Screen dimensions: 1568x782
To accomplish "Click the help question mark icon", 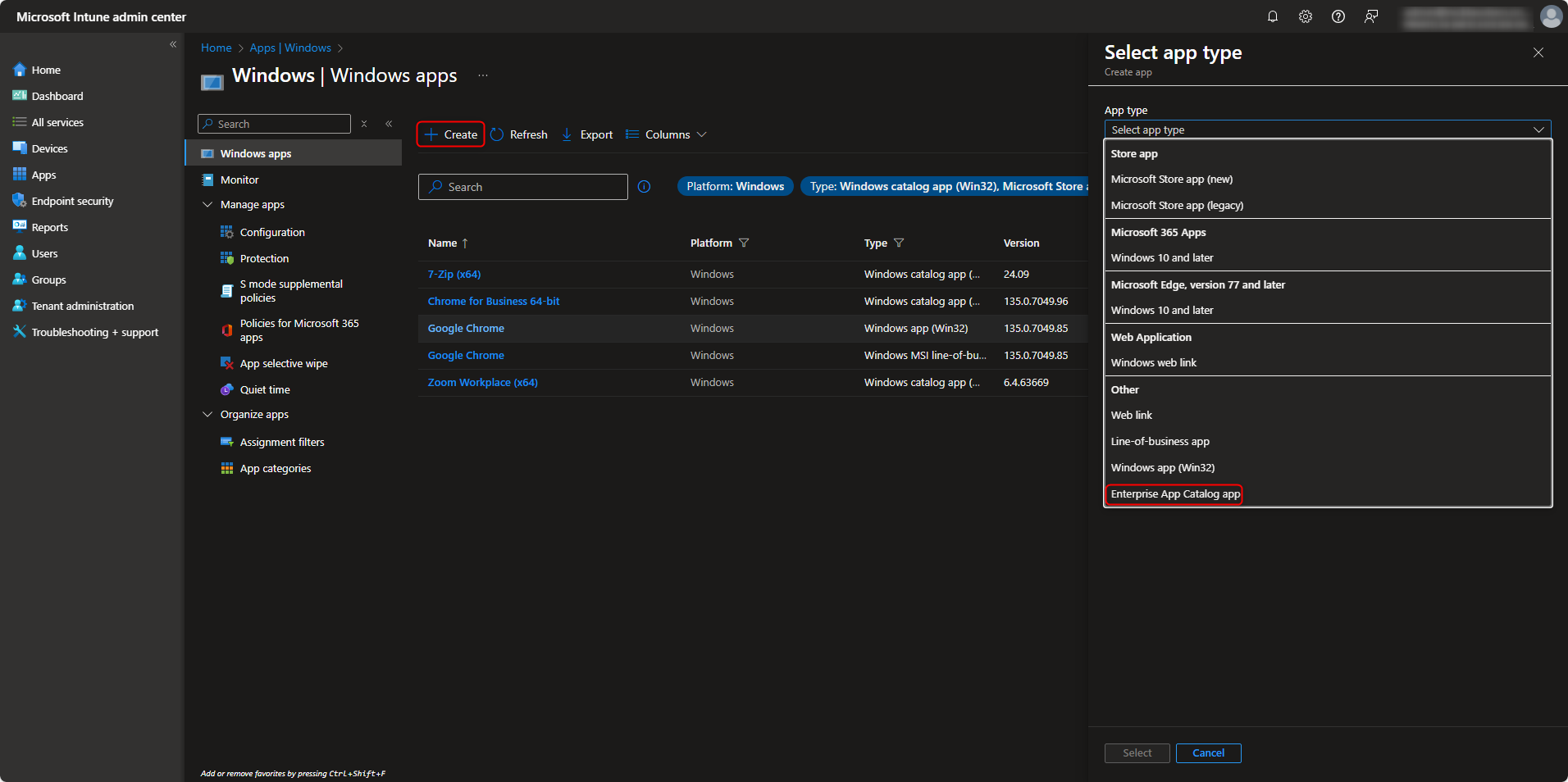I will click(1338, 16).
